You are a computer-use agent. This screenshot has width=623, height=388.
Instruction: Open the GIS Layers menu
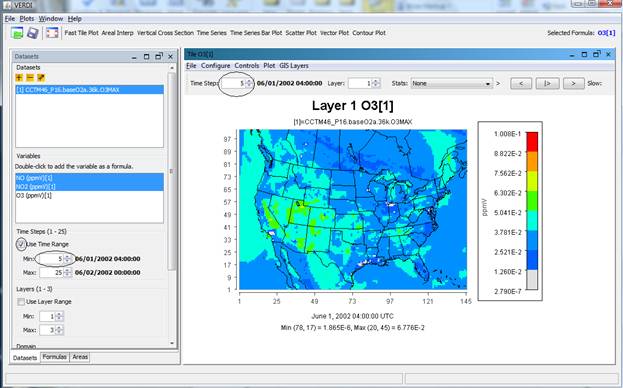[x=294, y=66]
